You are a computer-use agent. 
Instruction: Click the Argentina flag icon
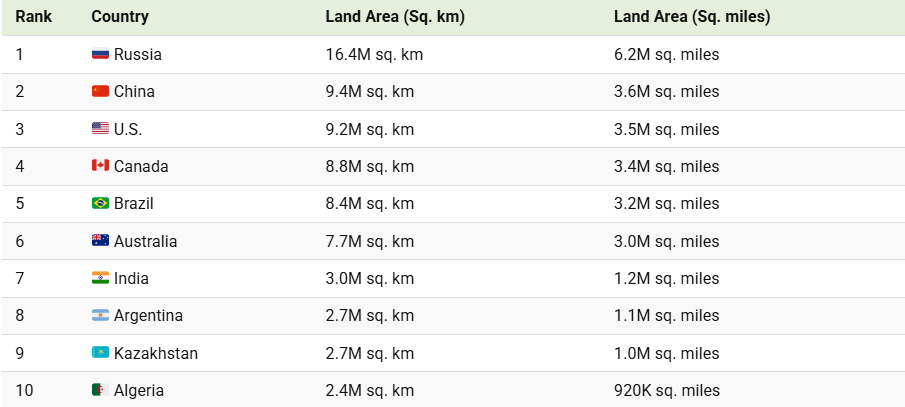click(100, 316)
